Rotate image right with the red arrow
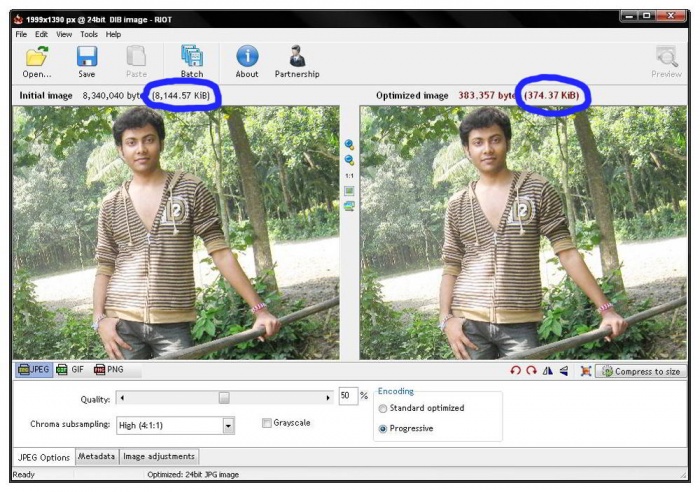 pos(531,371)
